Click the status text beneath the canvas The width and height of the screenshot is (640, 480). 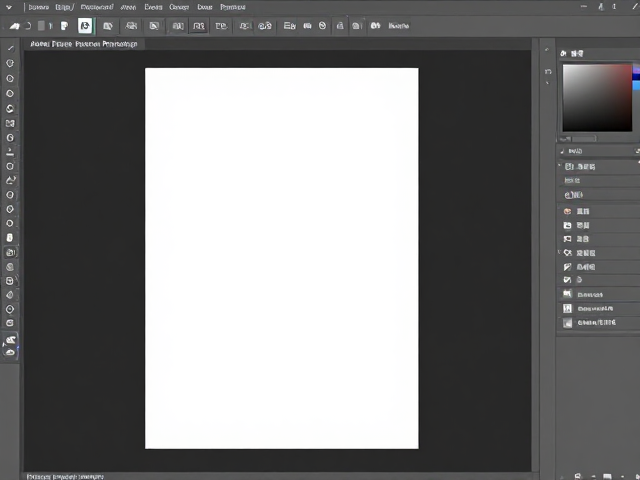tap(65, 476)
